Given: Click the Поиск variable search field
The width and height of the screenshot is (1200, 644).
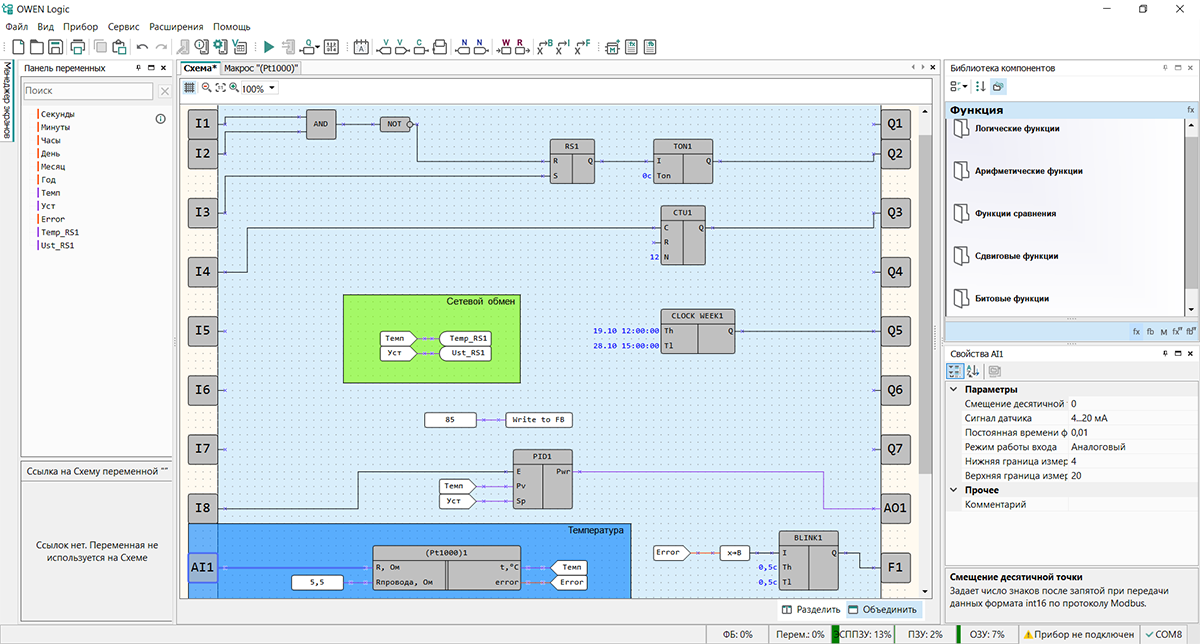Looking at the screenshot, I should click(88, 91).
